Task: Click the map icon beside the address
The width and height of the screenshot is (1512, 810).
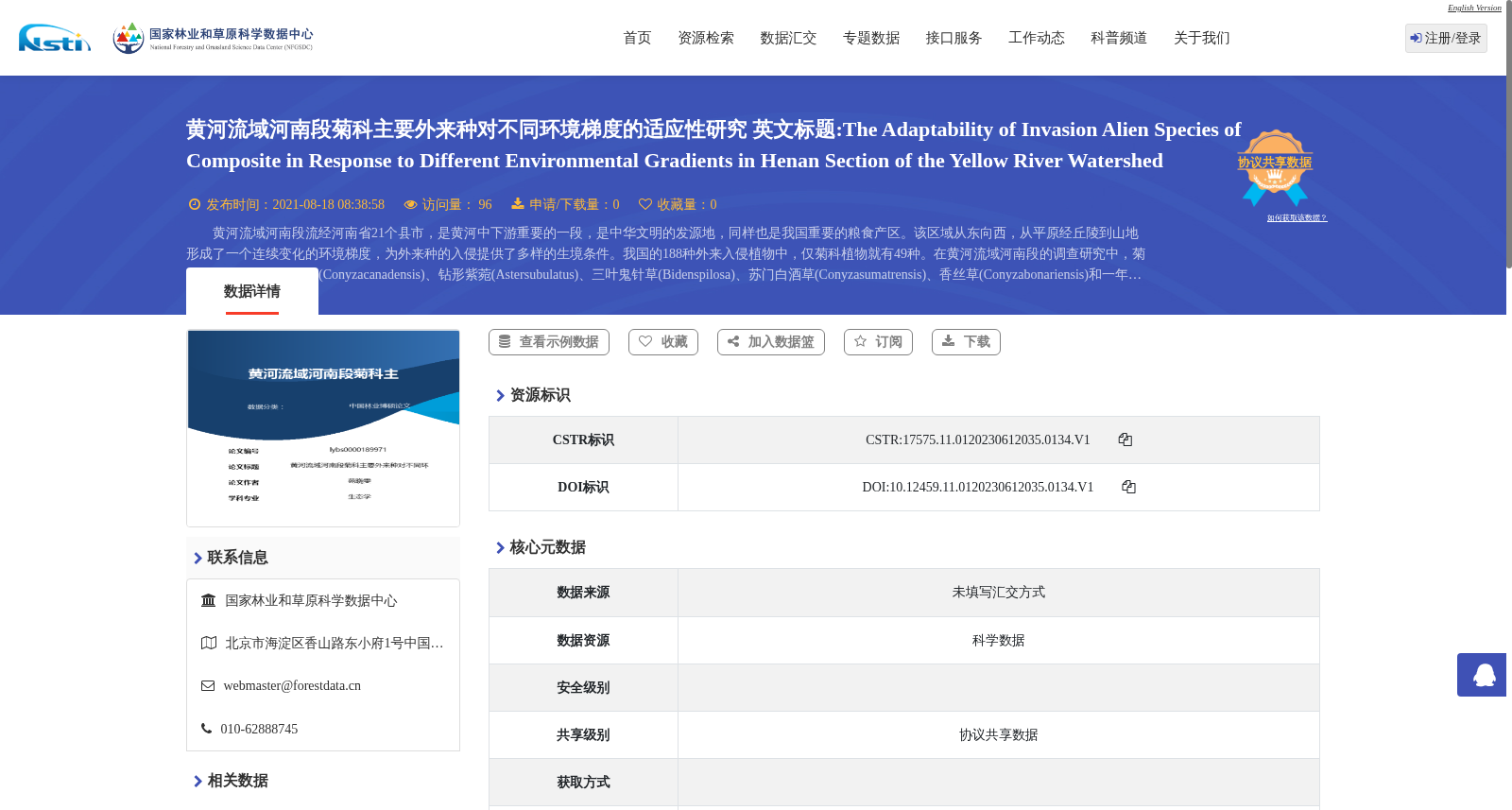Action: click(x=209, y=643)
